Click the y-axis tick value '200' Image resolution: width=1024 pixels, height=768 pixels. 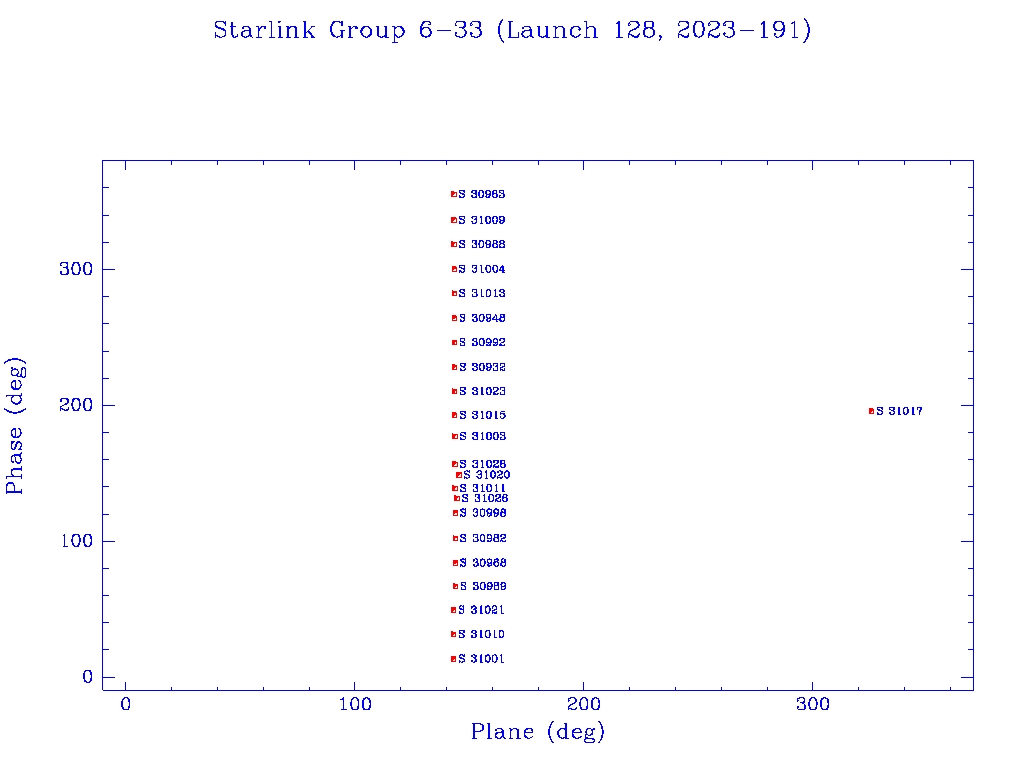[76, 405]
